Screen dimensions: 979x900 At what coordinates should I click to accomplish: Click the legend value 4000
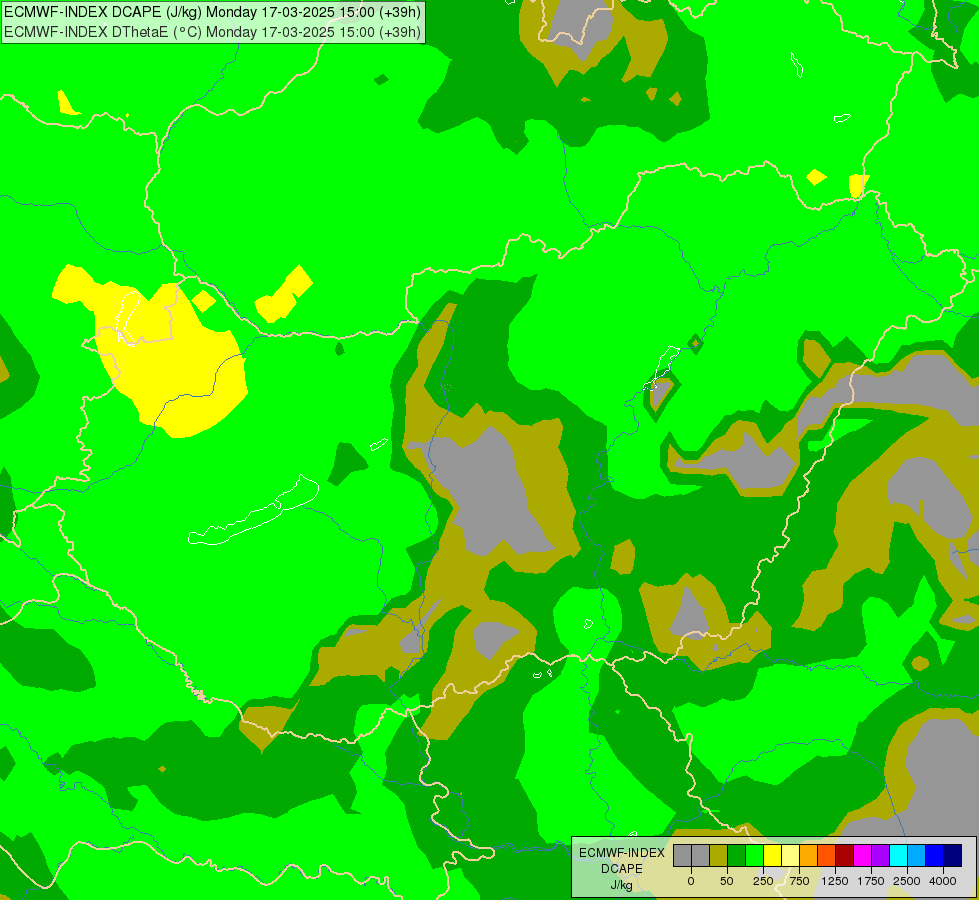click(x=943, y=881)
